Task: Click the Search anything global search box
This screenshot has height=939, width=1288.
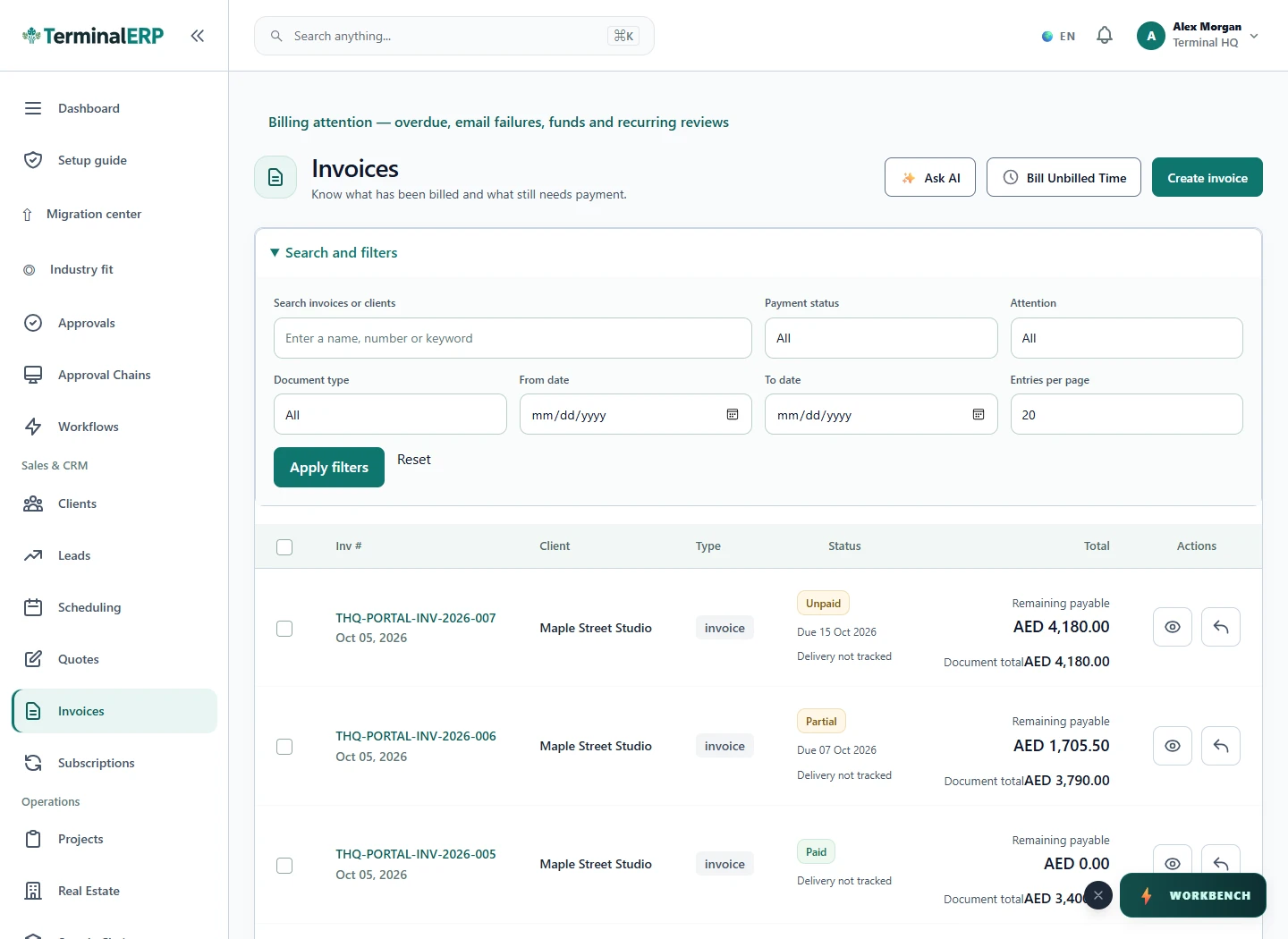Action: (x=454, y=36)
